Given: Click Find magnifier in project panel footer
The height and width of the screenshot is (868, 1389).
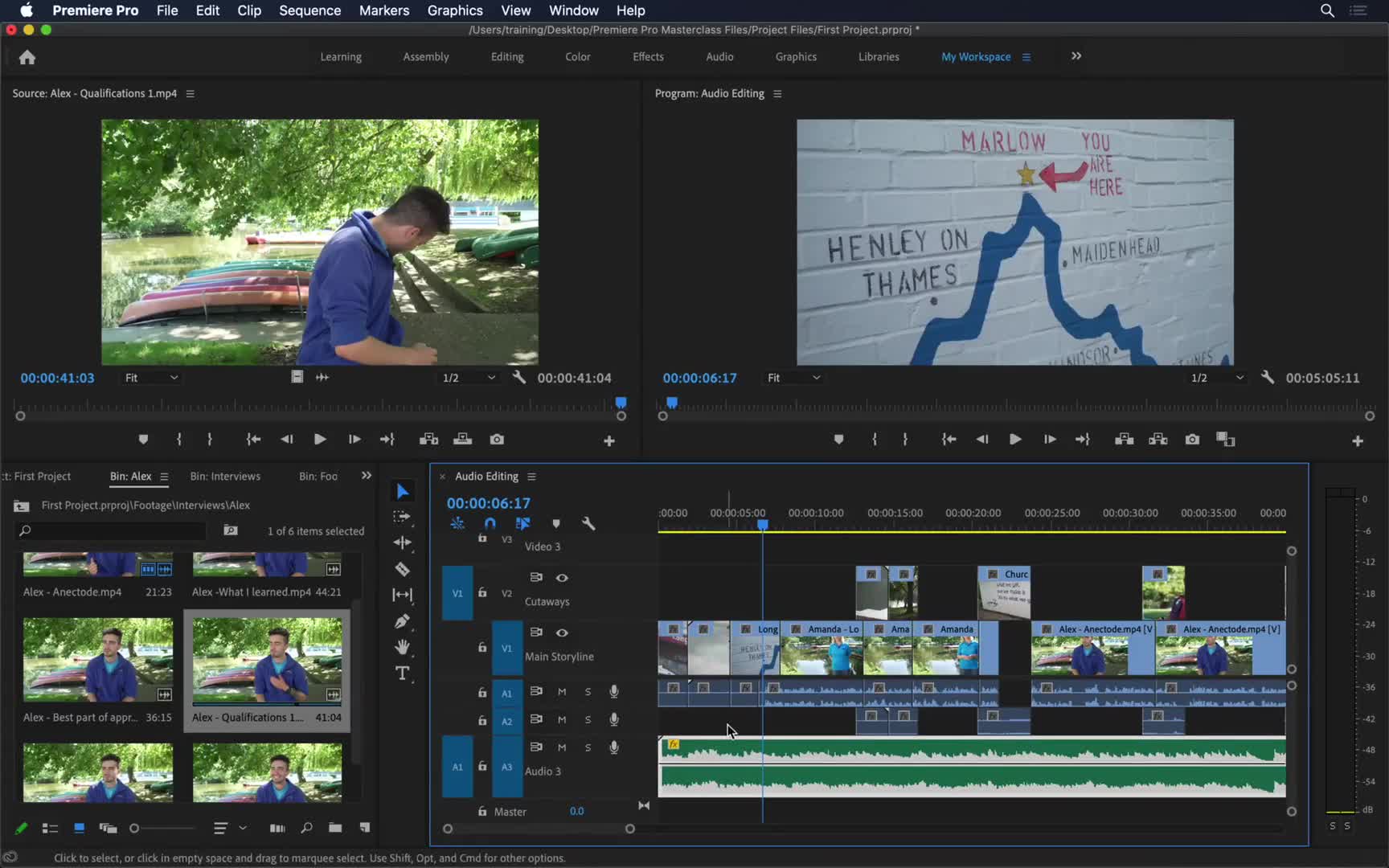Looking at the screenshot, I should click(306, 828).
